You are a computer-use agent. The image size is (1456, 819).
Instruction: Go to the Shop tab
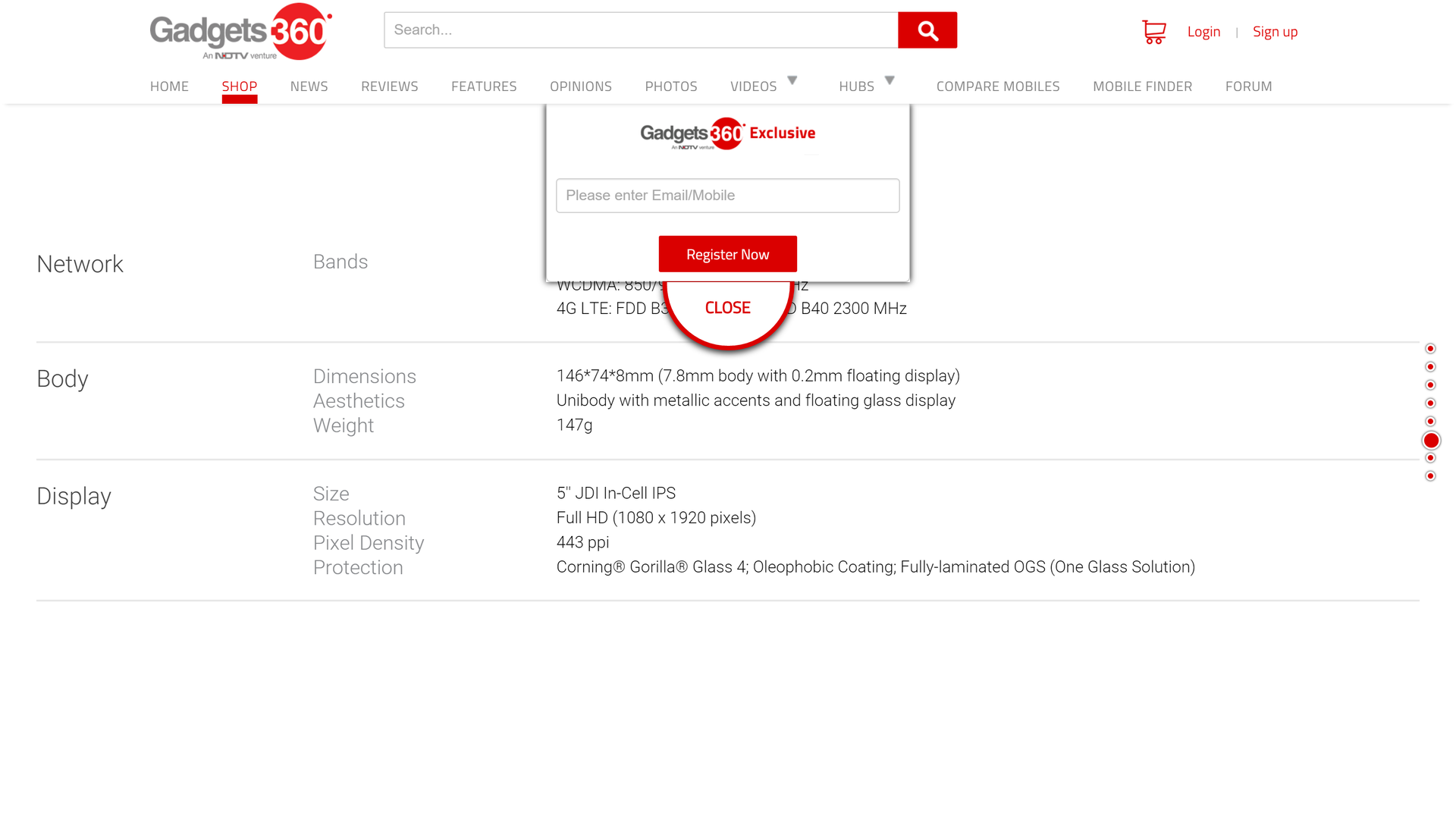click(239, 86)
